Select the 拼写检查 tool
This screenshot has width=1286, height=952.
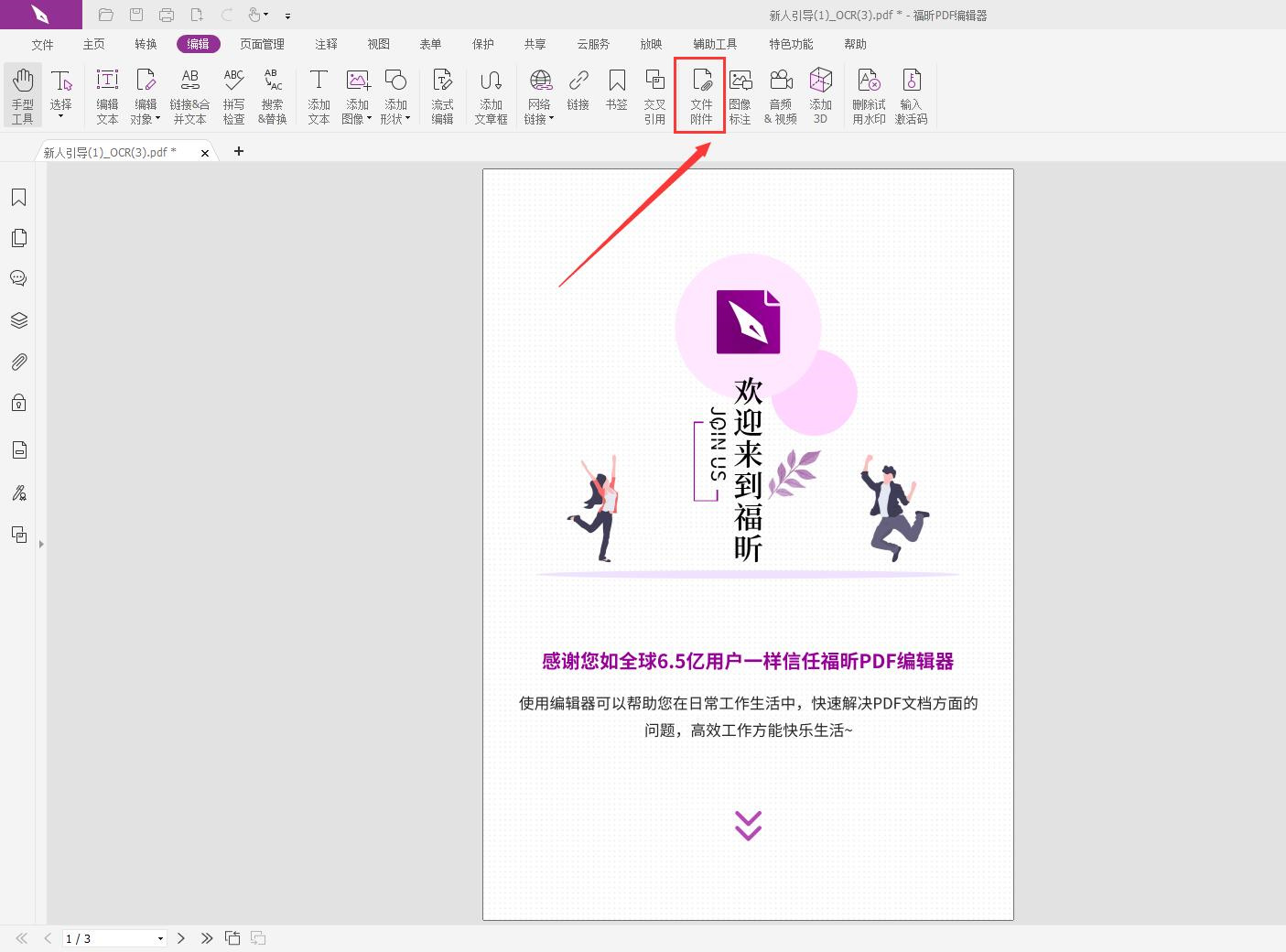234,95
